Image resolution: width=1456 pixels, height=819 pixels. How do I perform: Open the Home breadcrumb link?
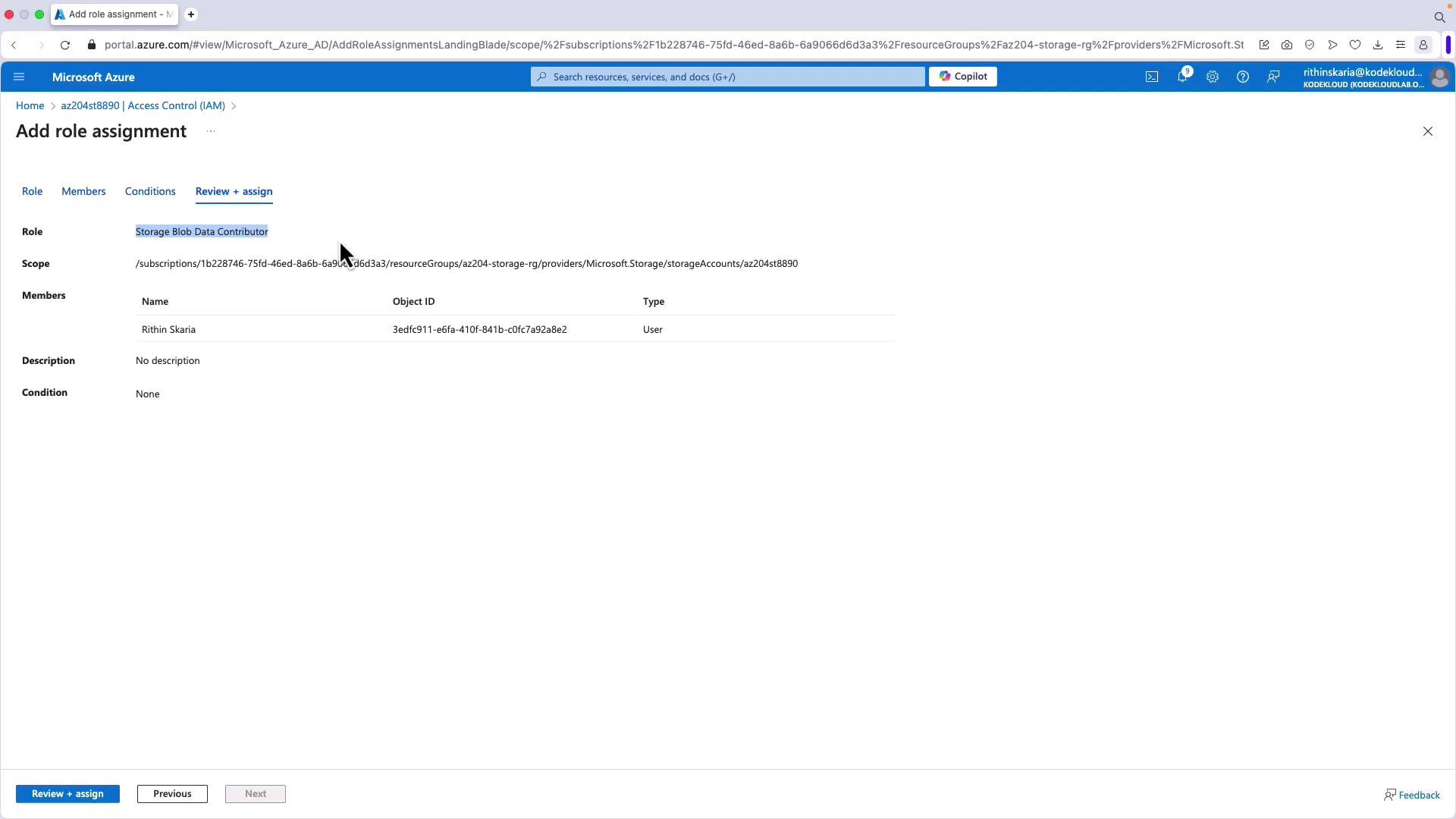30,105
